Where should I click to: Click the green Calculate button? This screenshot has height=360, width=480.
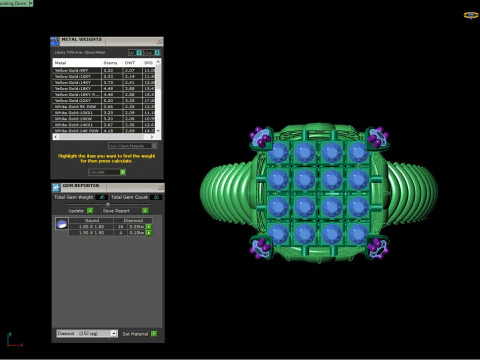click(x=123, y=172)
